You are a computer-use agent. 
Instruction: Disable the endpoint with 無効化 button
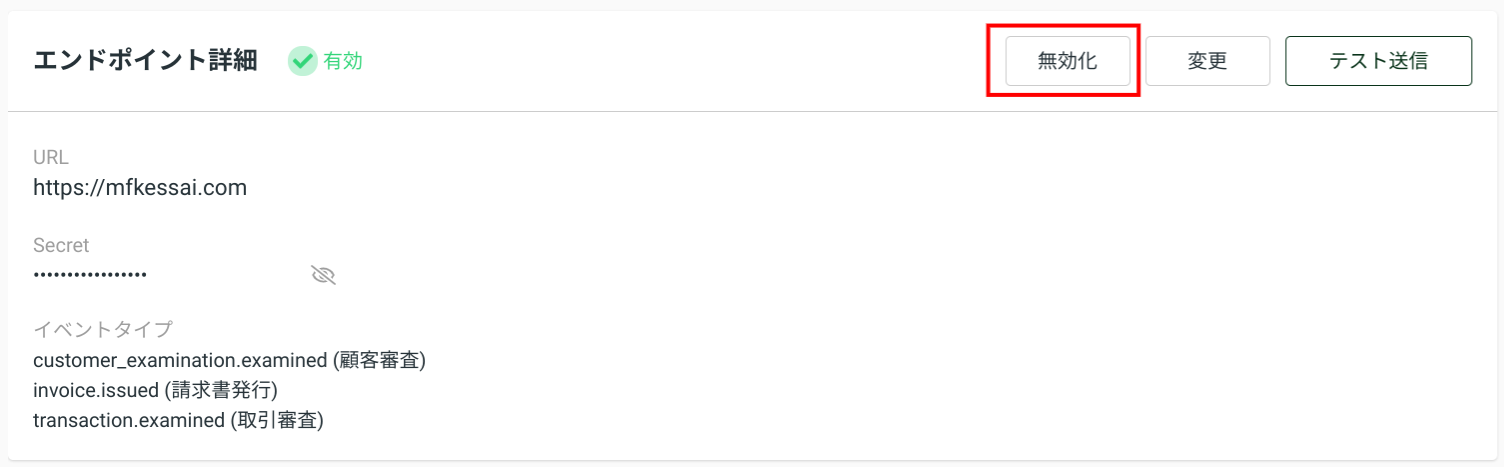point(1068,61)
